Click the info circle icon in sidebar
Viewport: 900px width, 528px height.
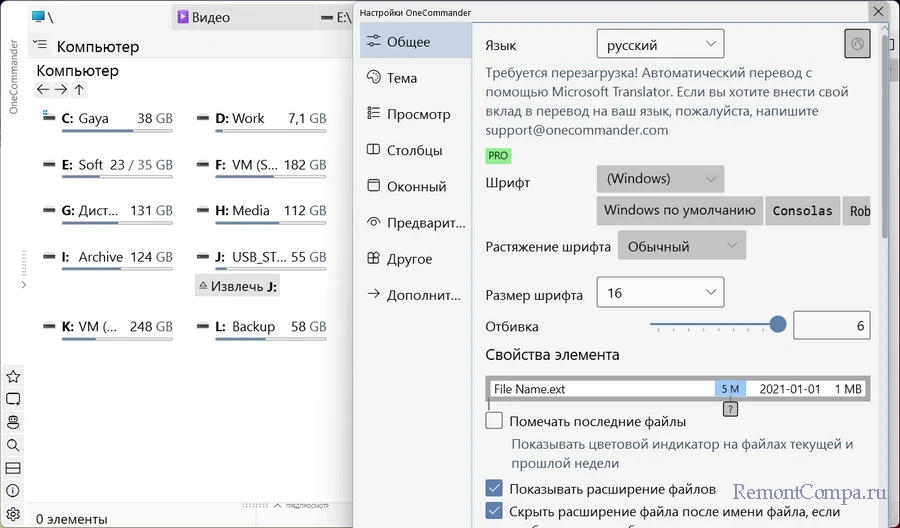click(13, 491)
